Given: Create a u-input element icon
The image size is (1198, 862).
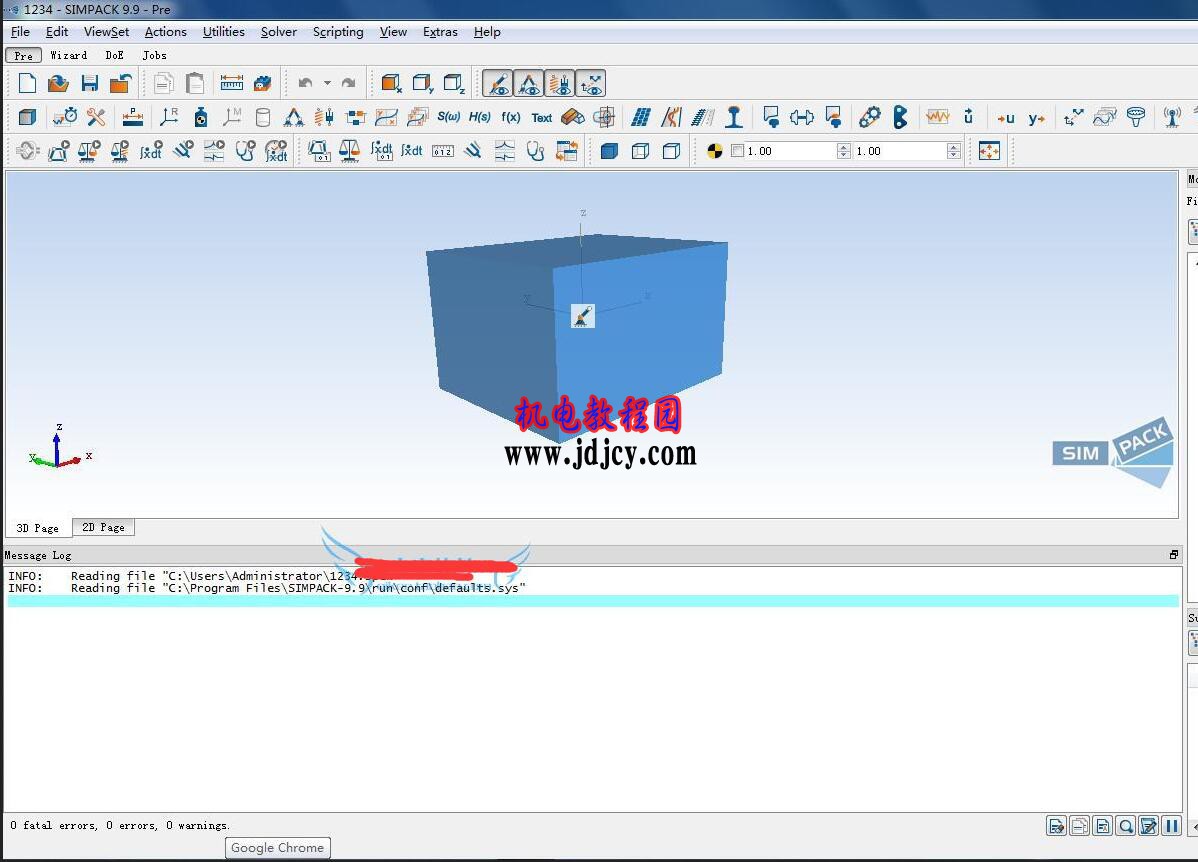Looking at the screenshot, I should tap(1005, 118).
